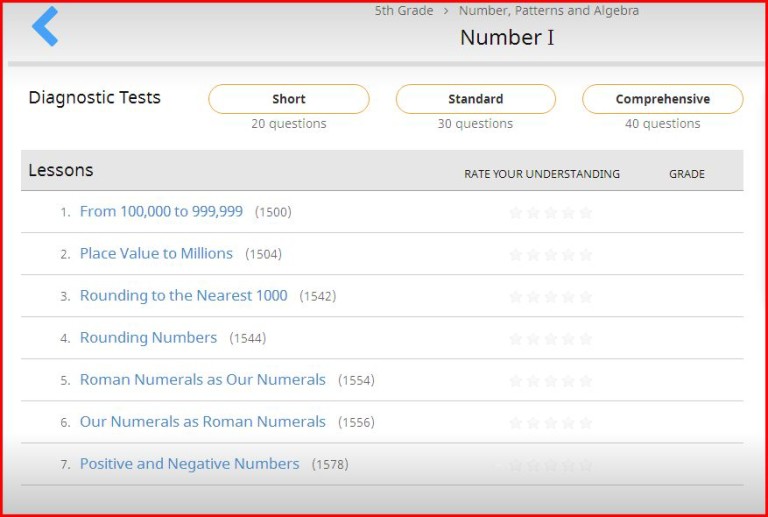The width and height of the screenshot is (768, 517).
Task: Rate Place Value to Millions two stars
Action: click(x=533, y=255)
